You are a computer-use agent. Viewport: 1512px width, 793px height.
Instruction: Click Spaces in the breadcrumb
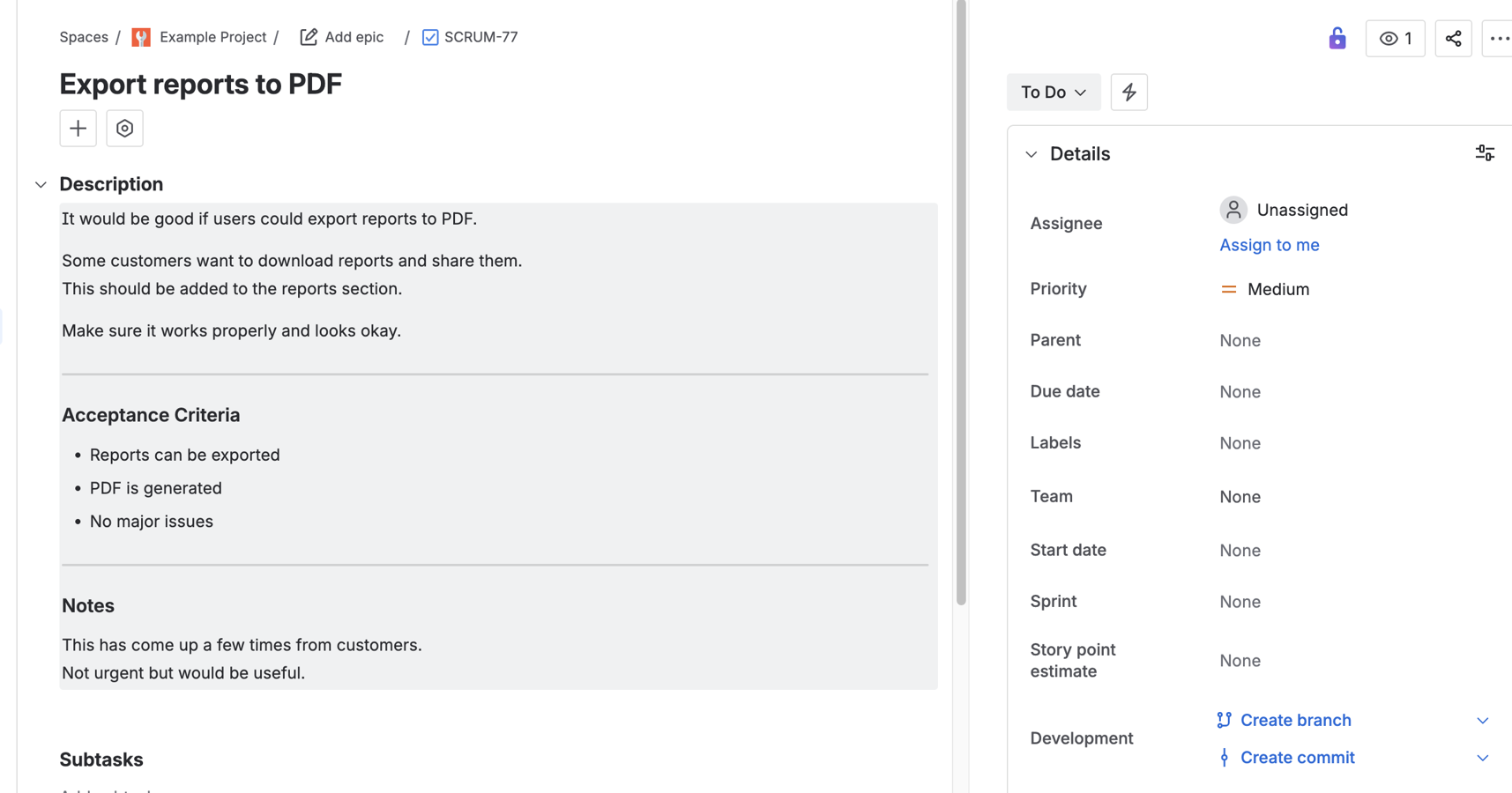tap(83, 37)
